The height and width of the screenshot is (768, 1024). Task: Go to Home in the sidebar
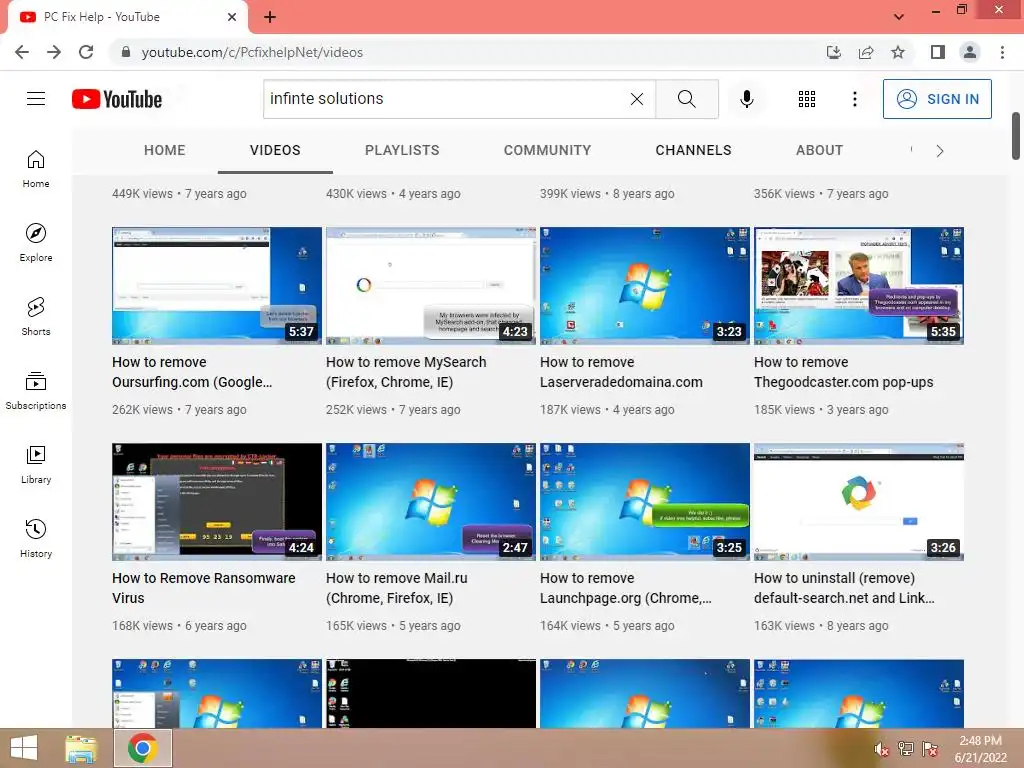[x=36, y=168]
